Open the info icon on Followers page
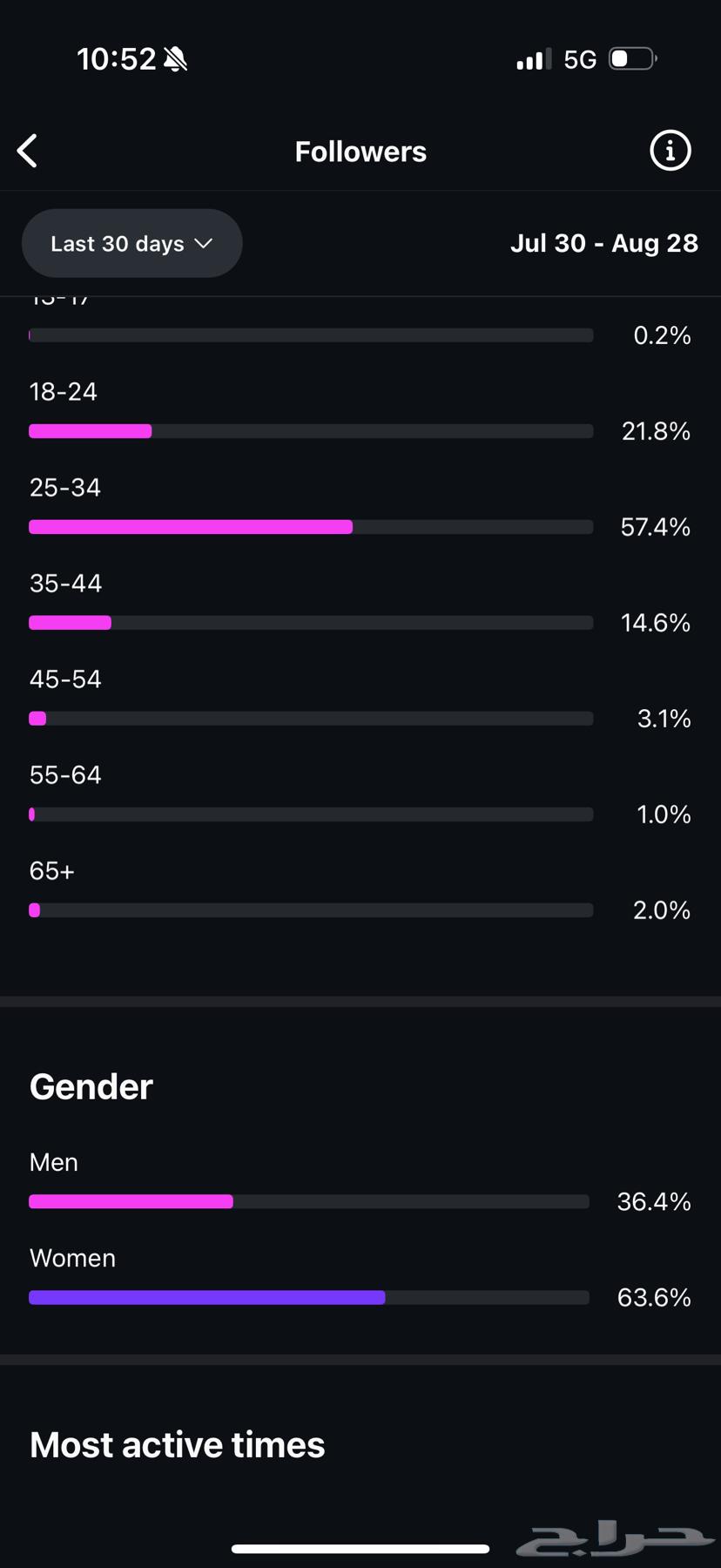The height and width of the screenshot is (1568, 721). click(670, 151)
